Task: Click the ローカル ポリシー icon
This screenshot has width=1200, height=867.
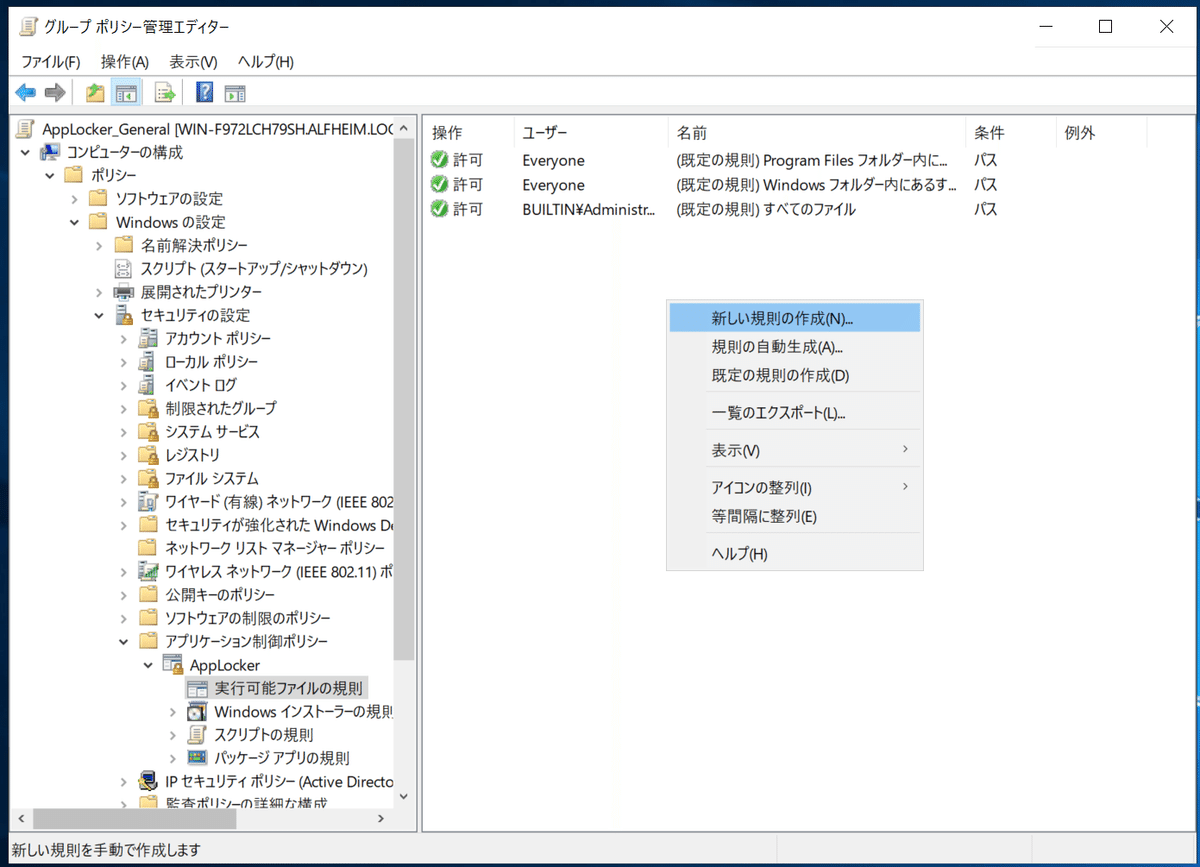Action: pos(148,362)
